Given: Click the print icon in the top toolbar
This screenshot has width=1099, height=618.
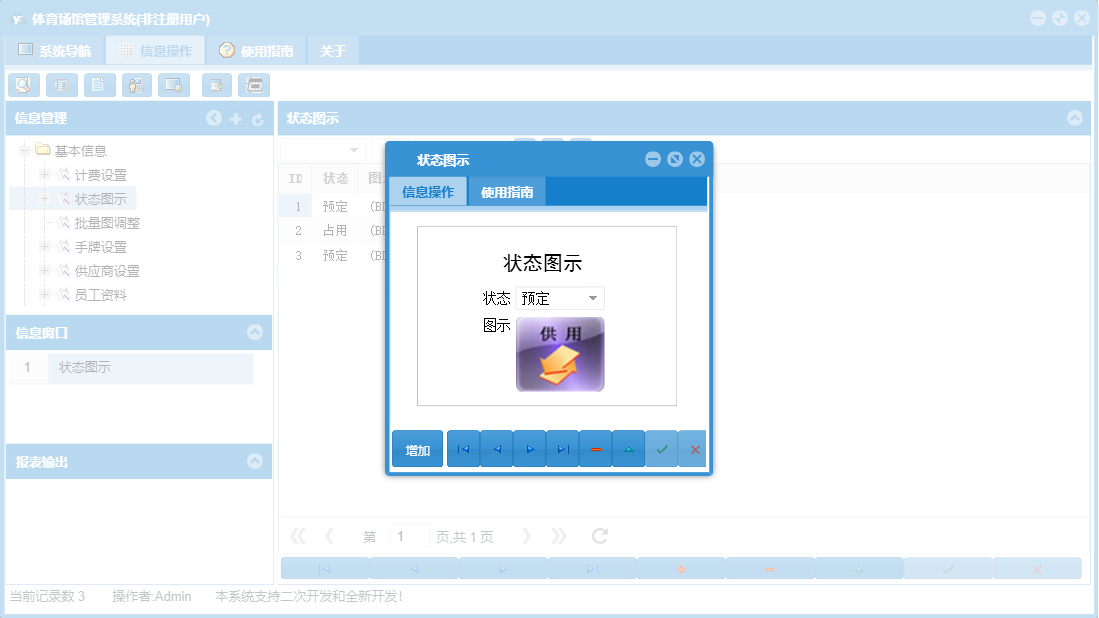Looking at the screenshot, I should pyautogui.click(x=254, y=85).
